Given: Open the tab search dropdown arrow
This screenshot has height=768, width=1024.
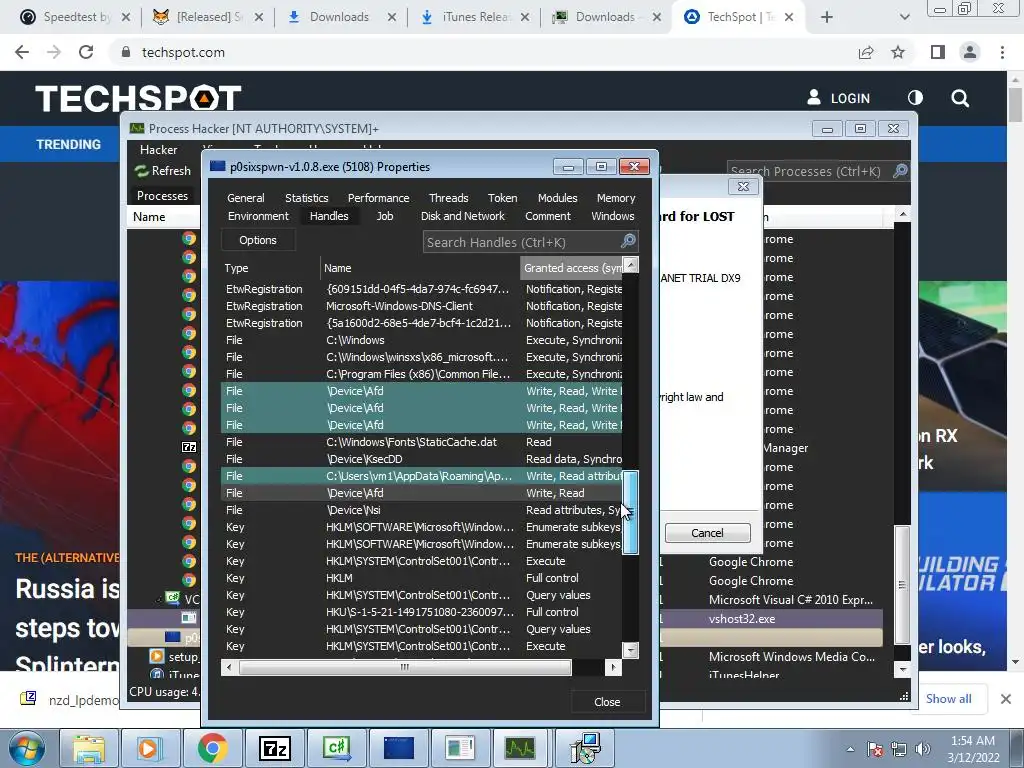Looking at the screenshot, I should (904, 17).
